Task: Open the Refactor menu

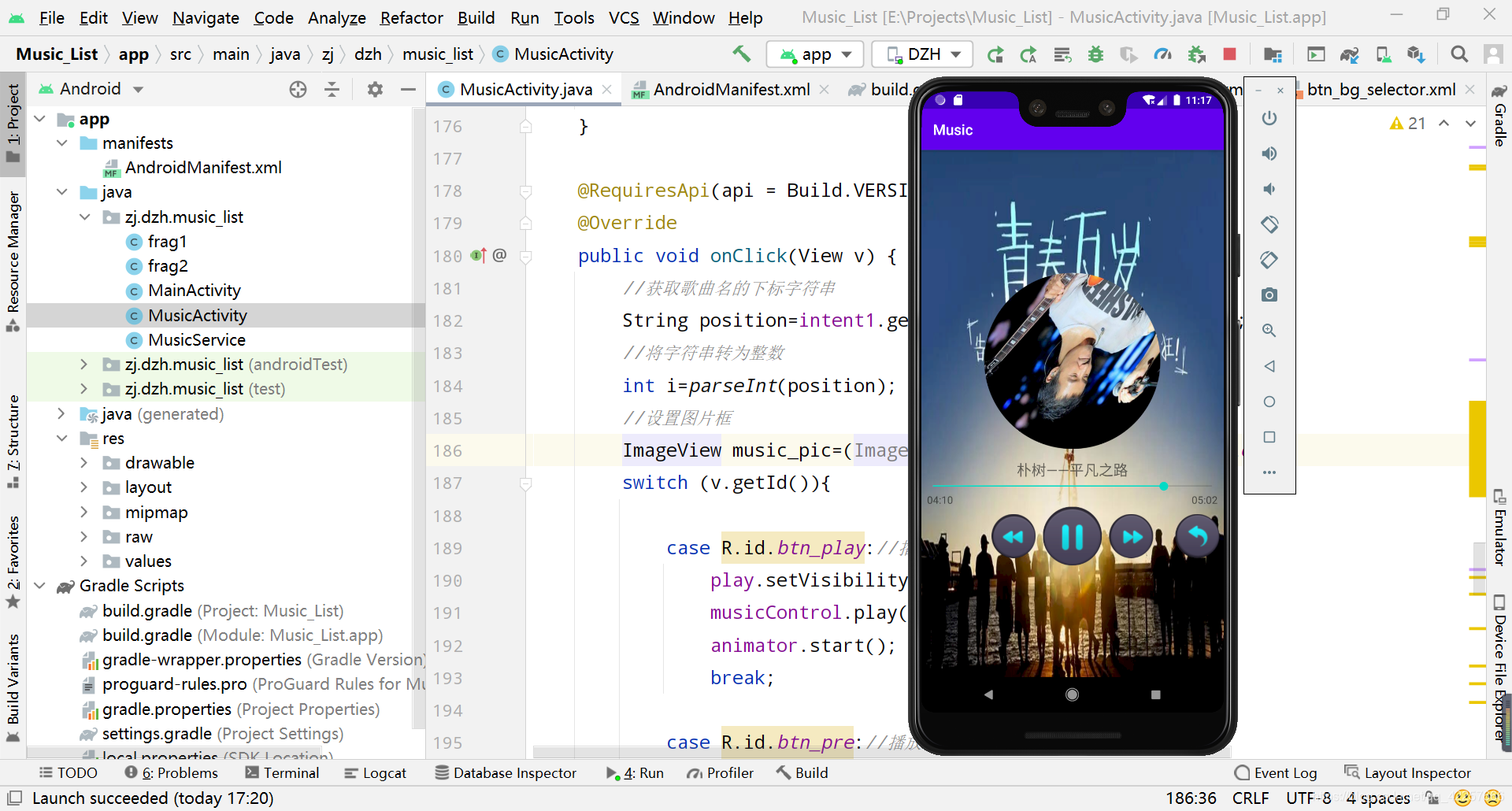Action: click(411, 17)
